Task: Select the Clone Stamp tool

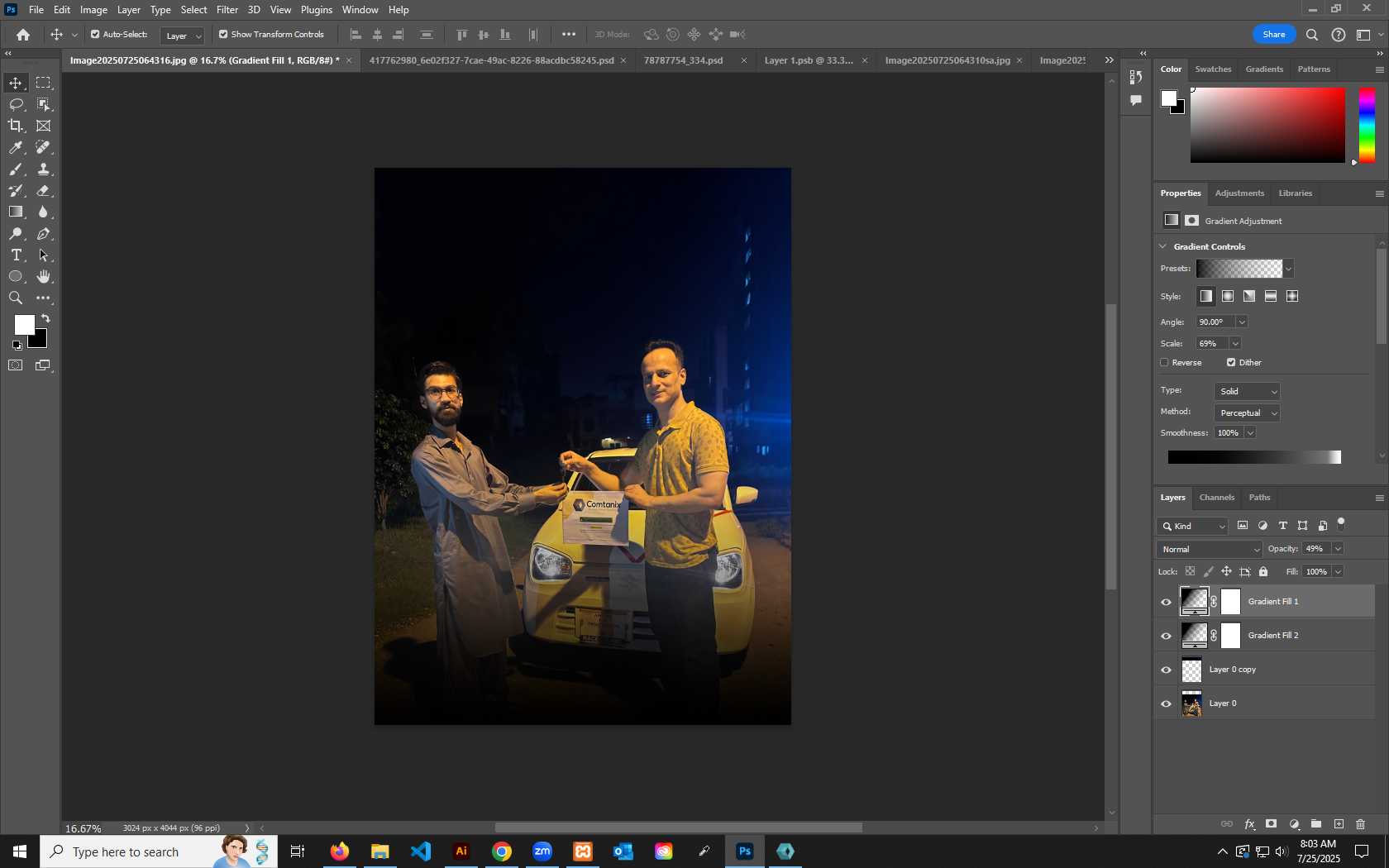Action: (x=43, y=169)
